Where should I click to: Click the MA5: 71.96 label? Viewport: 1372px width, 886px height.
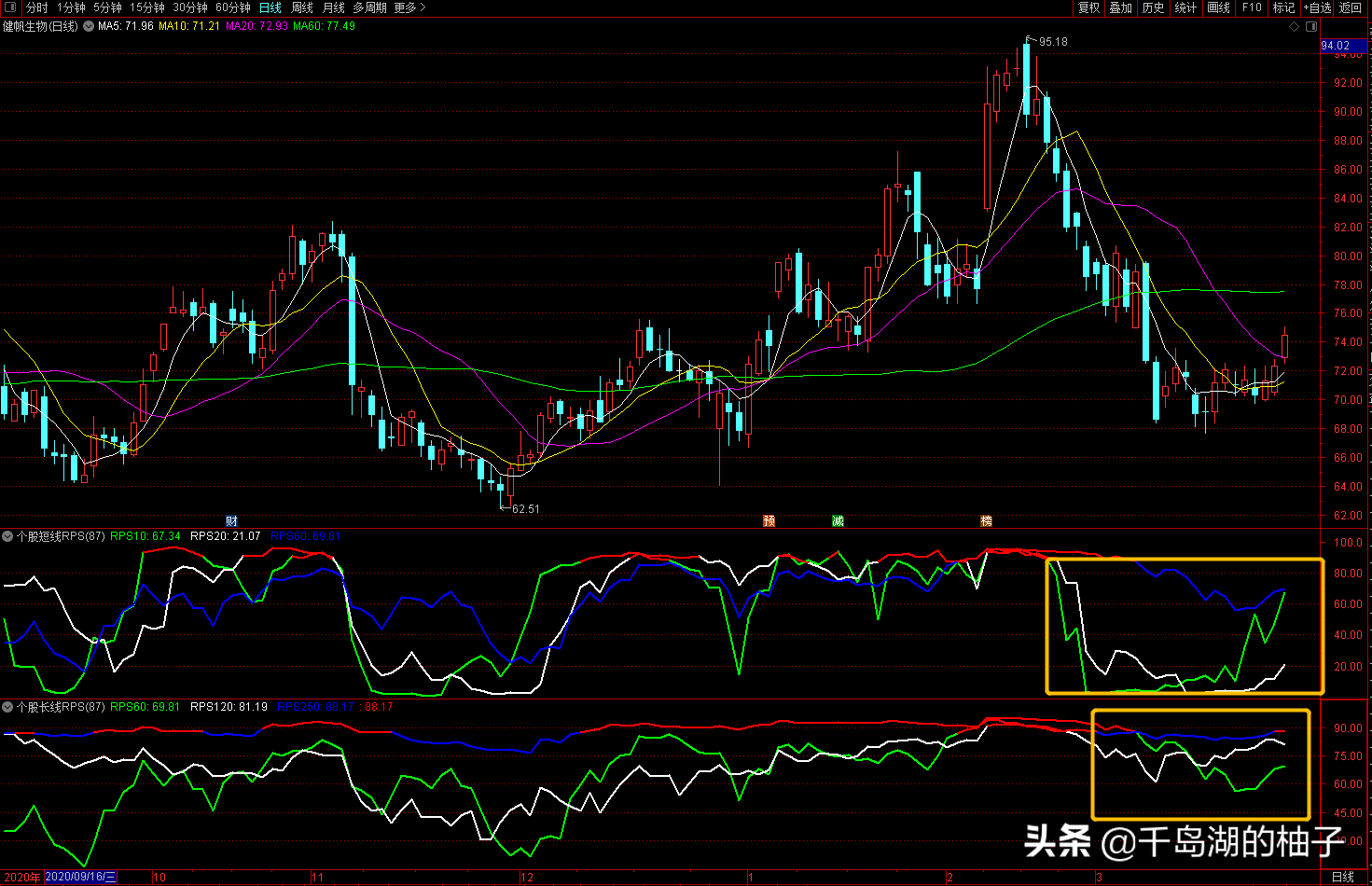click(x=126, y=26)
